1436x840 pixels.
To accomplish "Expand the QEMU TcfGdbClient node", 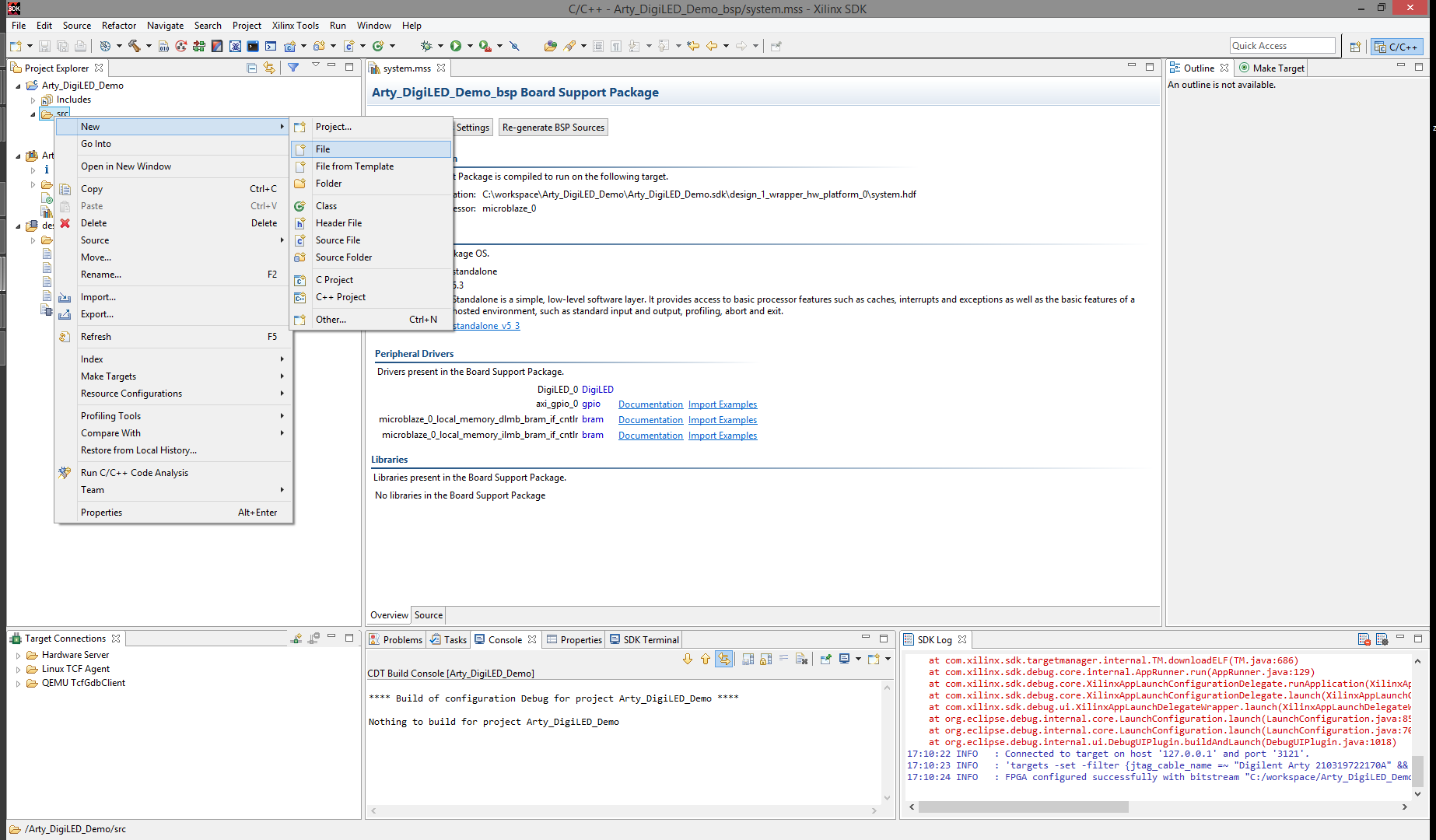I will coord(19,683).
